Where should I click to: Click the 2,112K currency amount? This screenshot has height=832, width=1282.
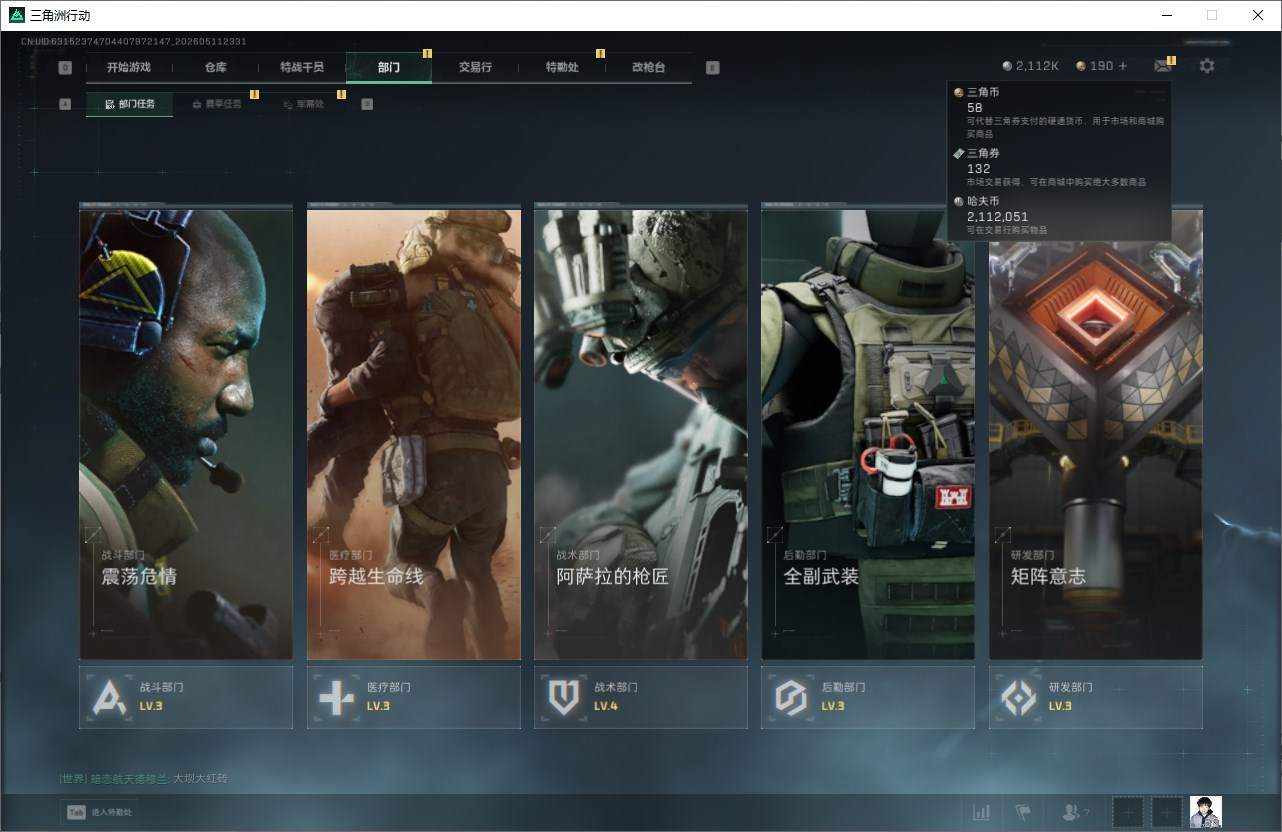point(1037,66)
